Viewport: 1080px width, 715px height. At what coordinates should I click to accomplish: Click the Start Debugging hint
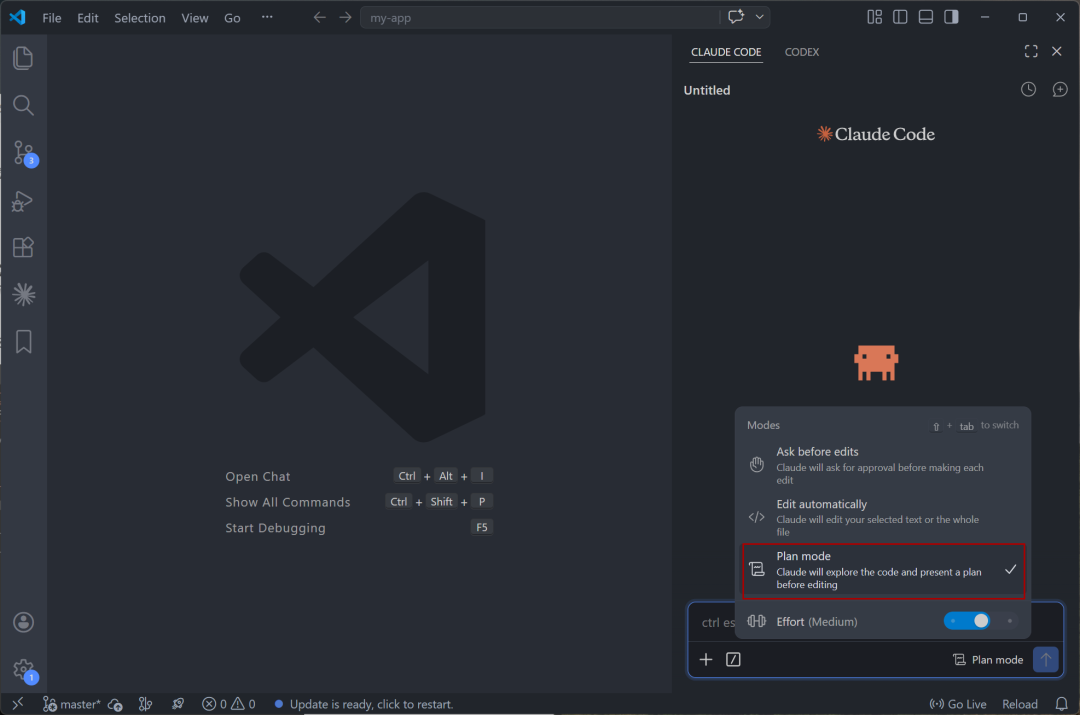275,528
